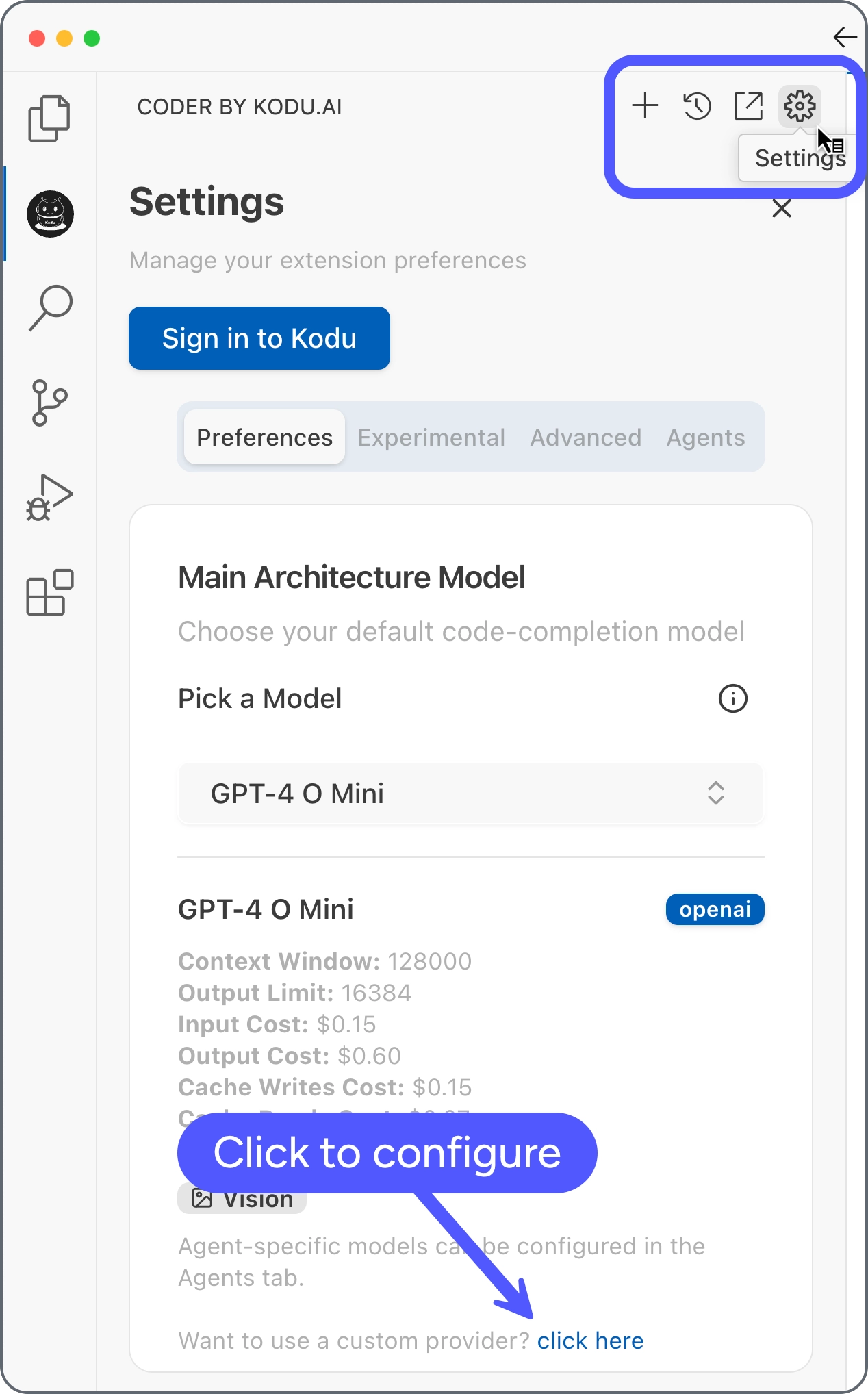Click the "CODER BY KODU.AI" panel title
The width and height of the screenshot is (868, 1394).
pos(240,107)
